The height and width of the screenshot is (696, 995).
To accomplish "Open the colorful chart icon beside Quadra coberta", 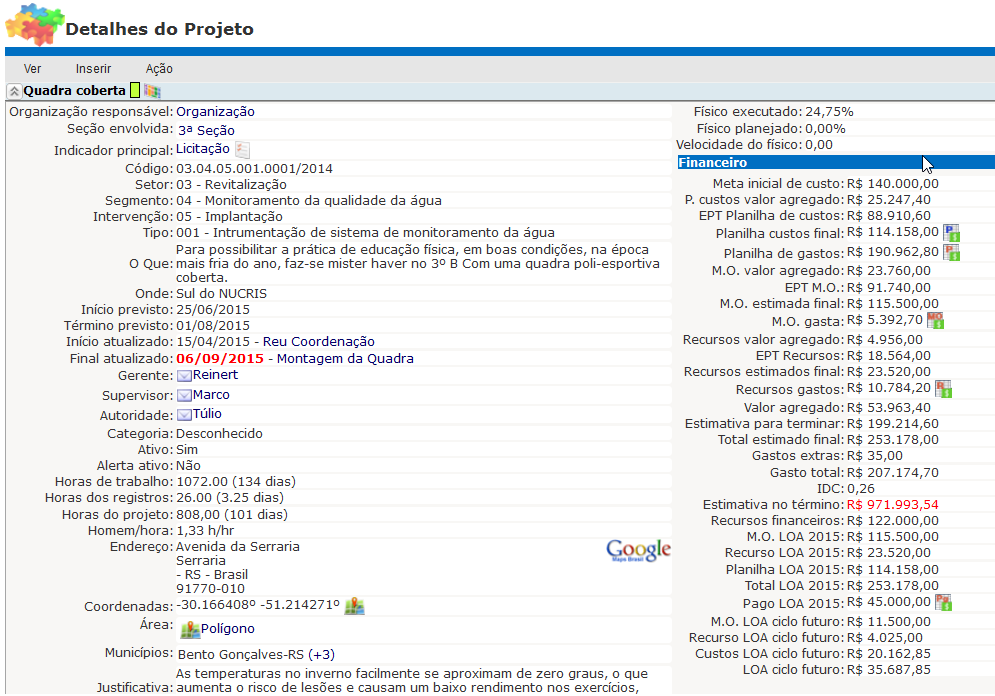I will [152, 91].
